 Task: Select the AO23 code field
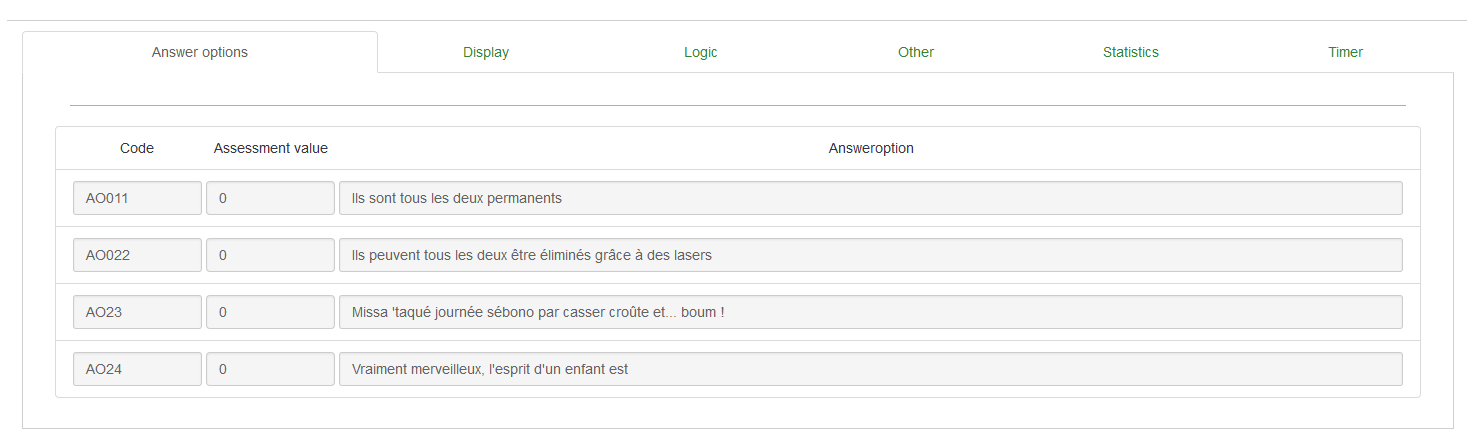tap(137, 312)
